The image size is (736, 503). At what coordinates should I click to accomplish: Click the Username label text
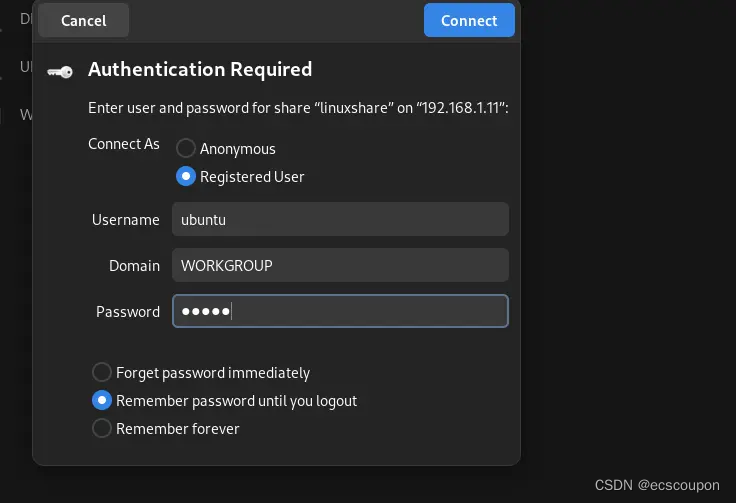(x=126, y=220)
